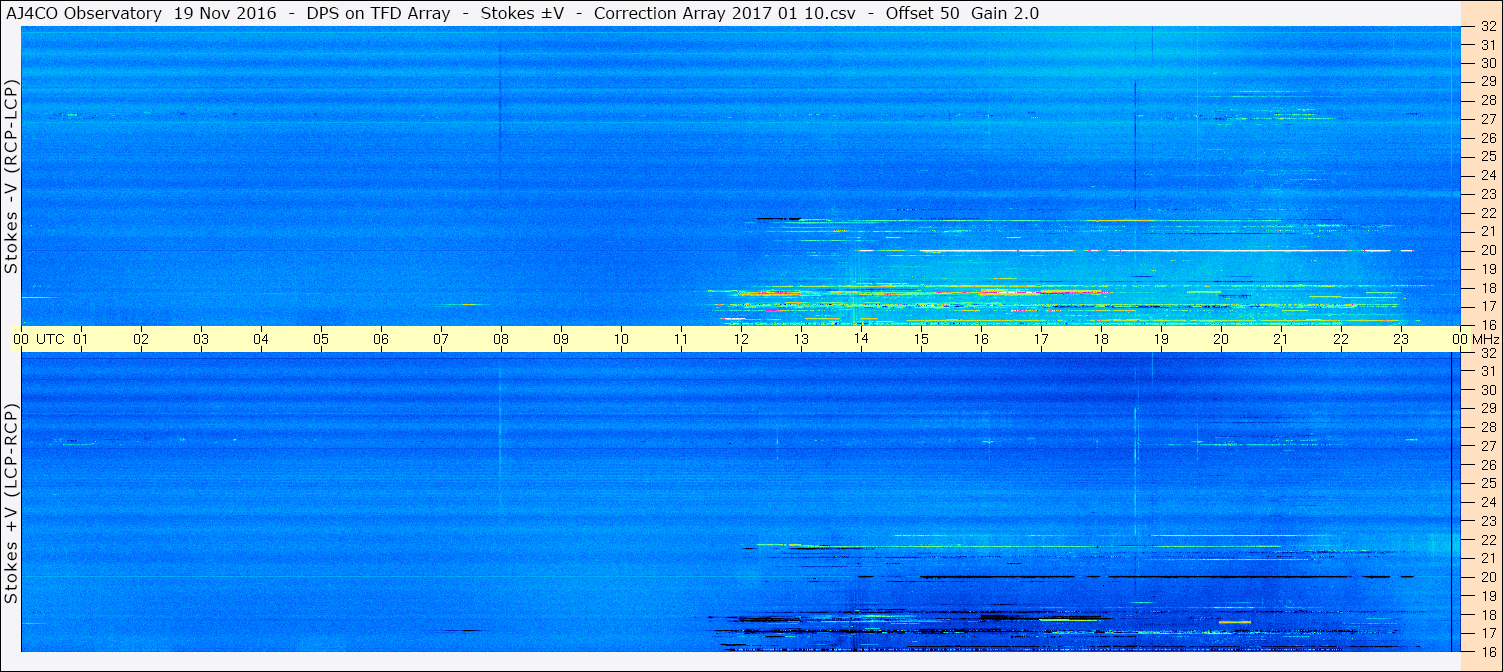Click the 32 MHz tick of Stokes -V panel
Screen dimensions: 1503x672
1487,27
